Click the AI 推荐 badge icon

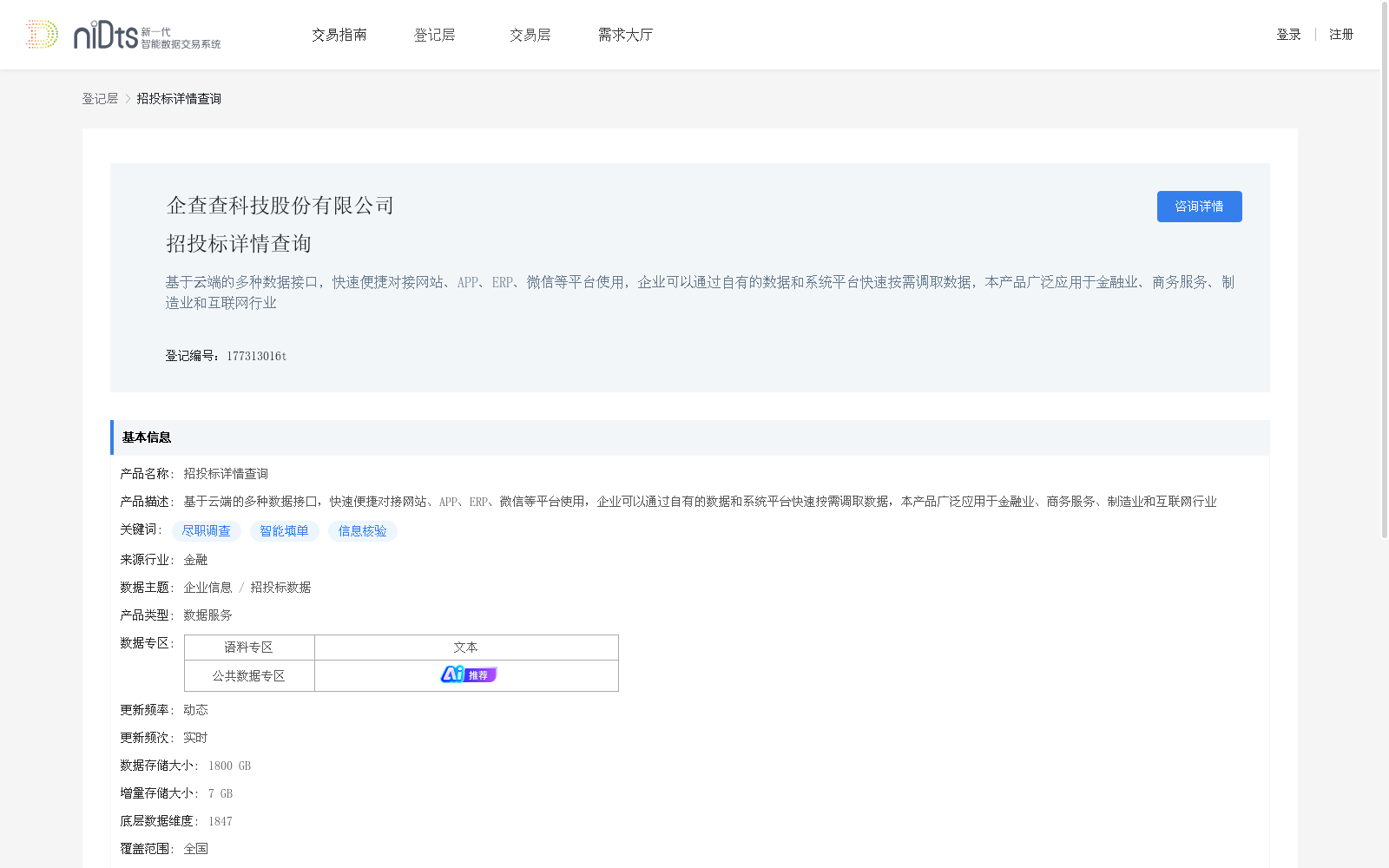click(468, 674)
